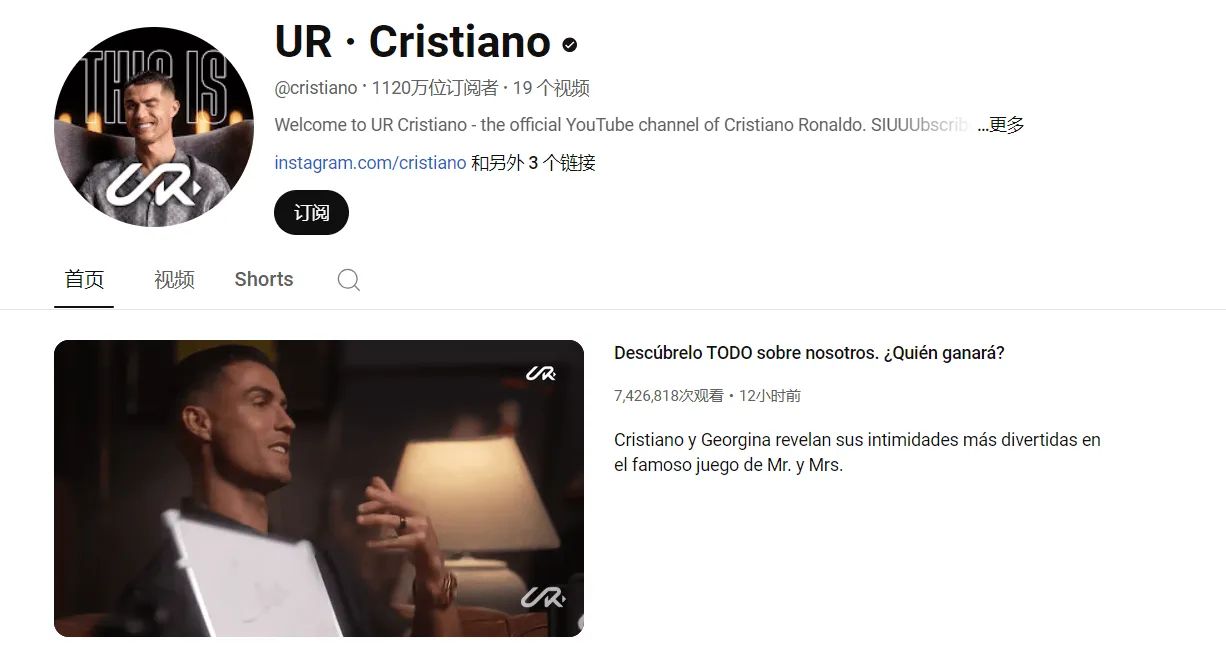Image resolution: width=1226 pixels, height=661 pixels.
Task: Click the verified badge beside UR · Cristiano
Action: 570,45
